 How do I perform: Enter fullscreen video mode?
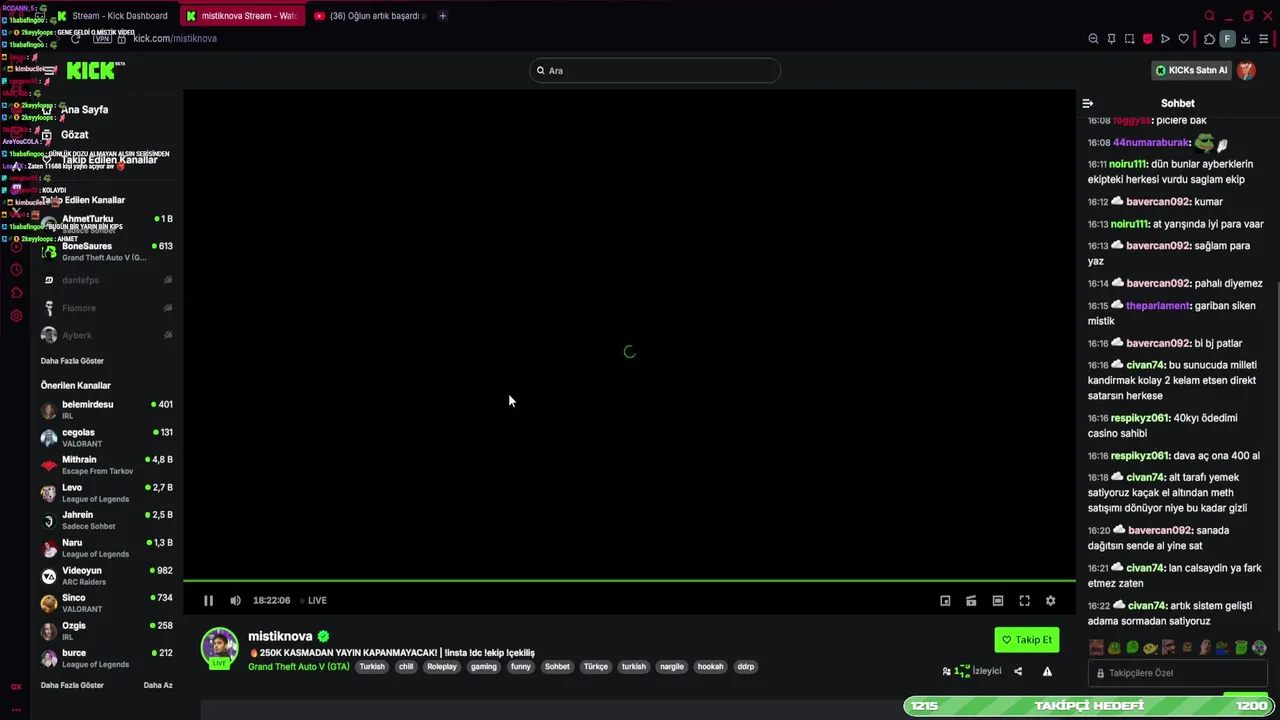click(1024, 600)
